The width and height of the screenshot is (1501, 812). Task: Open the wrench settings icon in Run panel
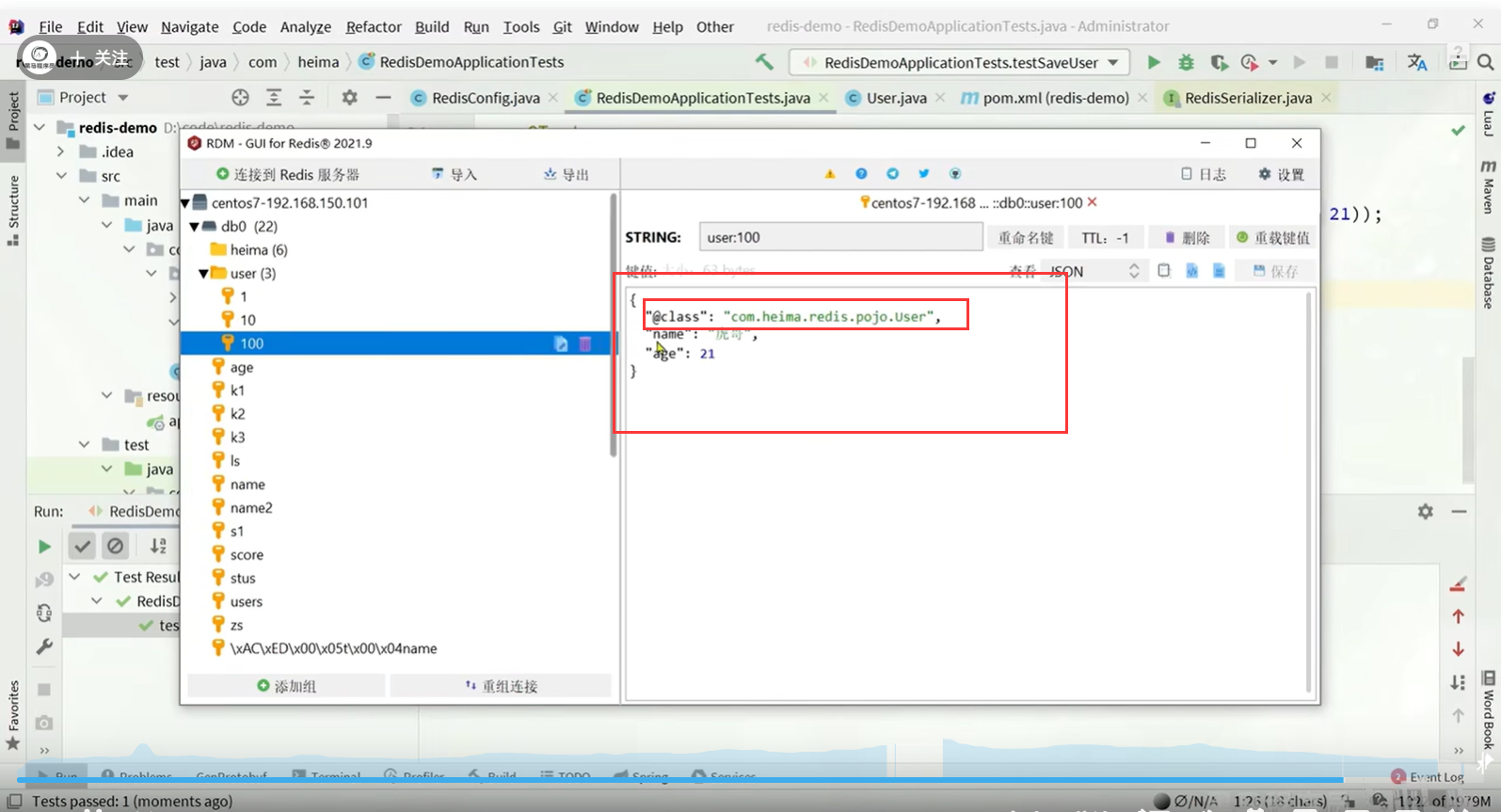pos(44,647)
